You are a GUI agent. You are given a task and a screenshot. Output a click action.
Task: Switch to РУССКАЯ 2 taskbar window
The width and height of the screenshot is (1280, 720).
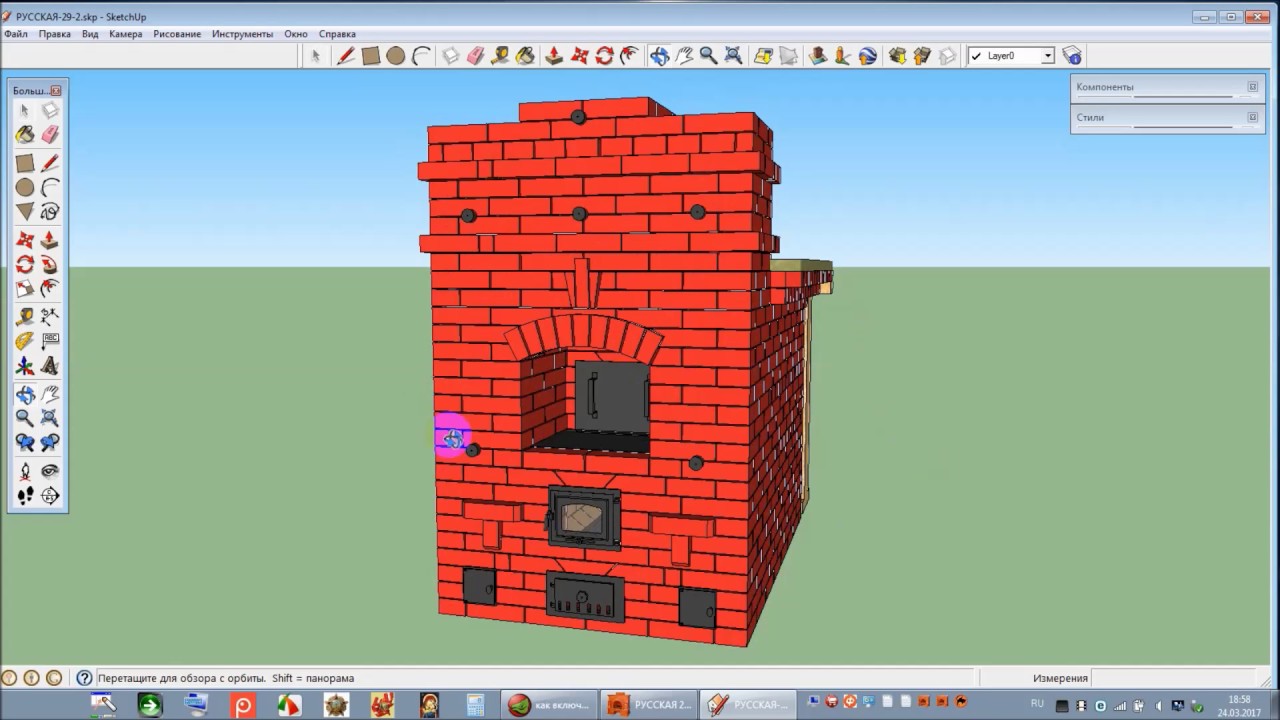click(x=648, y=705)
